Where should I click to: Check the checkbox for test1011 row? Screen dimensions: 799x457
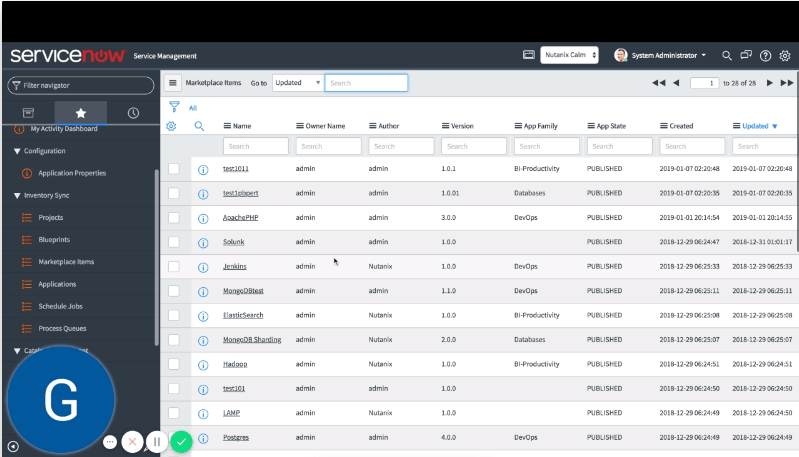[174, 168]
